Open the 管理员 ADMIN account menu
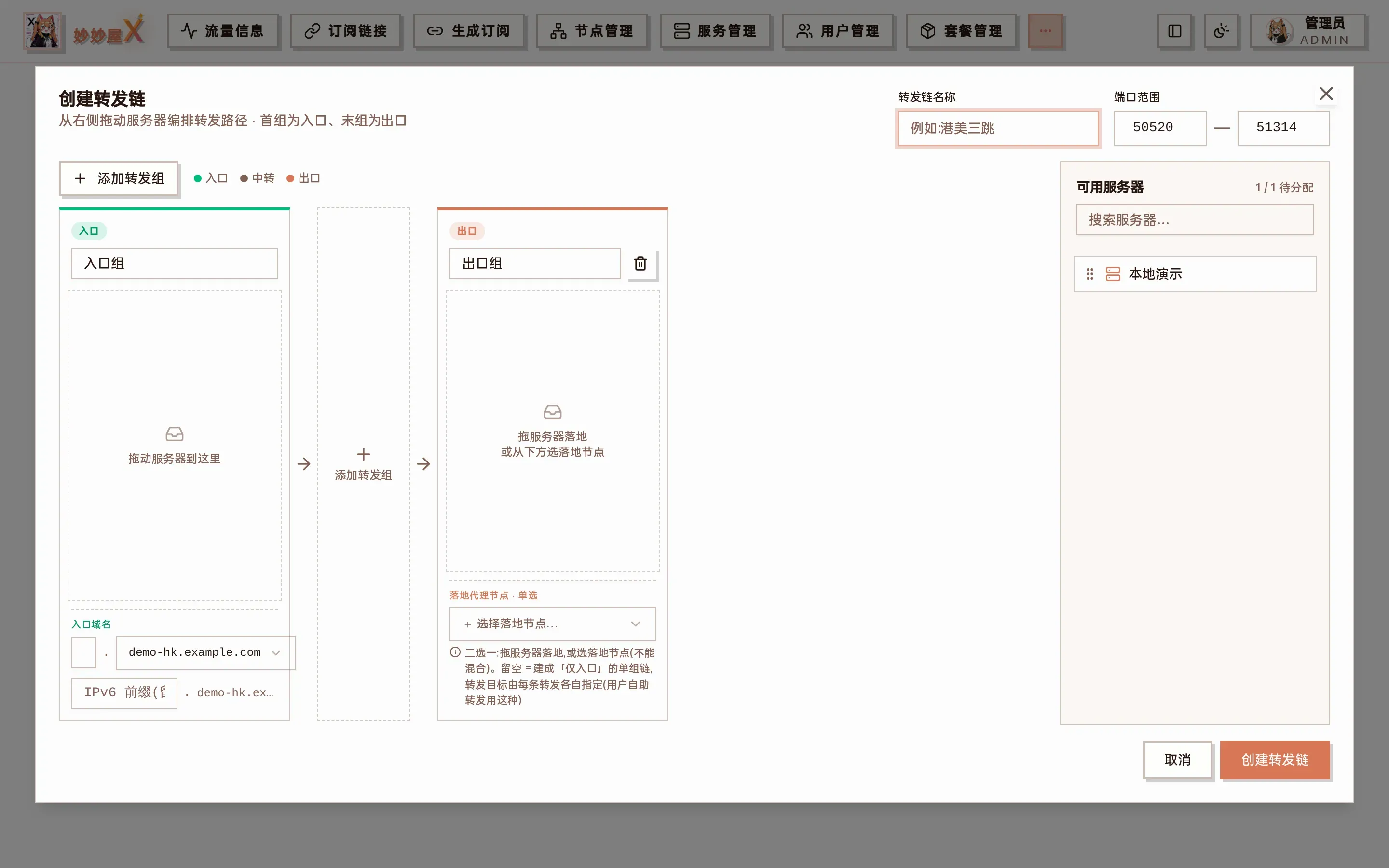The width and height of the screenshot is (1389, 868). (x=1307, y=31)
